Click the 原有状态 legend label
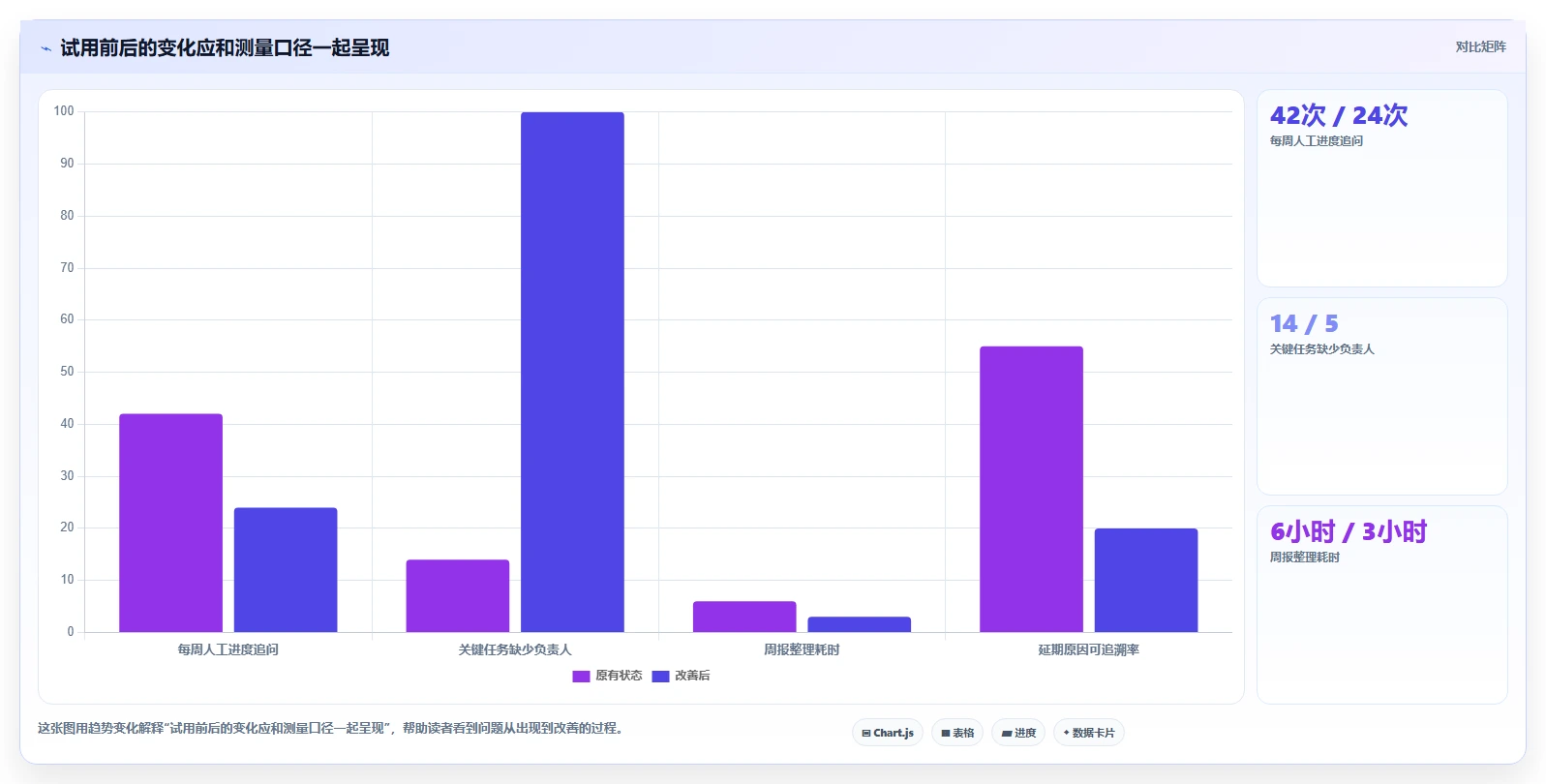 click(619, 676)
